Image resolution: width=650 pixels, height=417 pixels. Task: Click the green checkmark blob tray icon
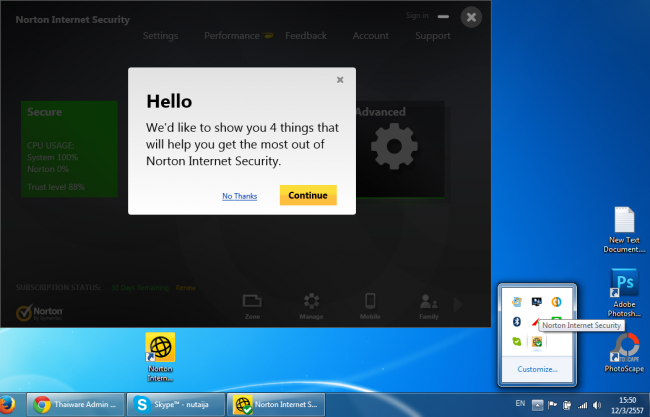click(x=517, y=342)
